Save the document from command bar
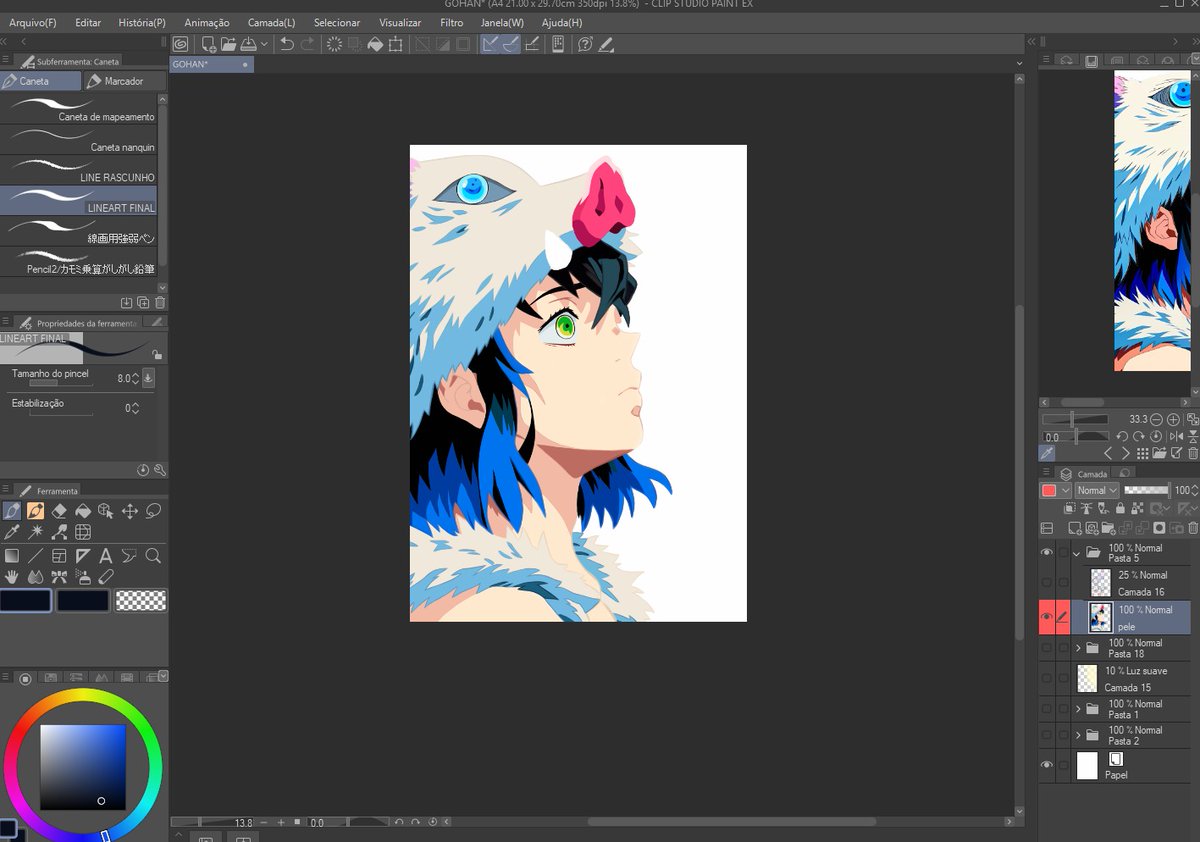 [x=247, y=44]
